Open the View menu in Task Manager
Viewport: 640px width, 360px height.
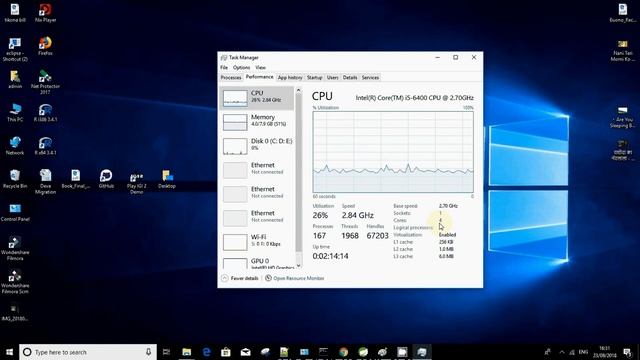(260, 67)
